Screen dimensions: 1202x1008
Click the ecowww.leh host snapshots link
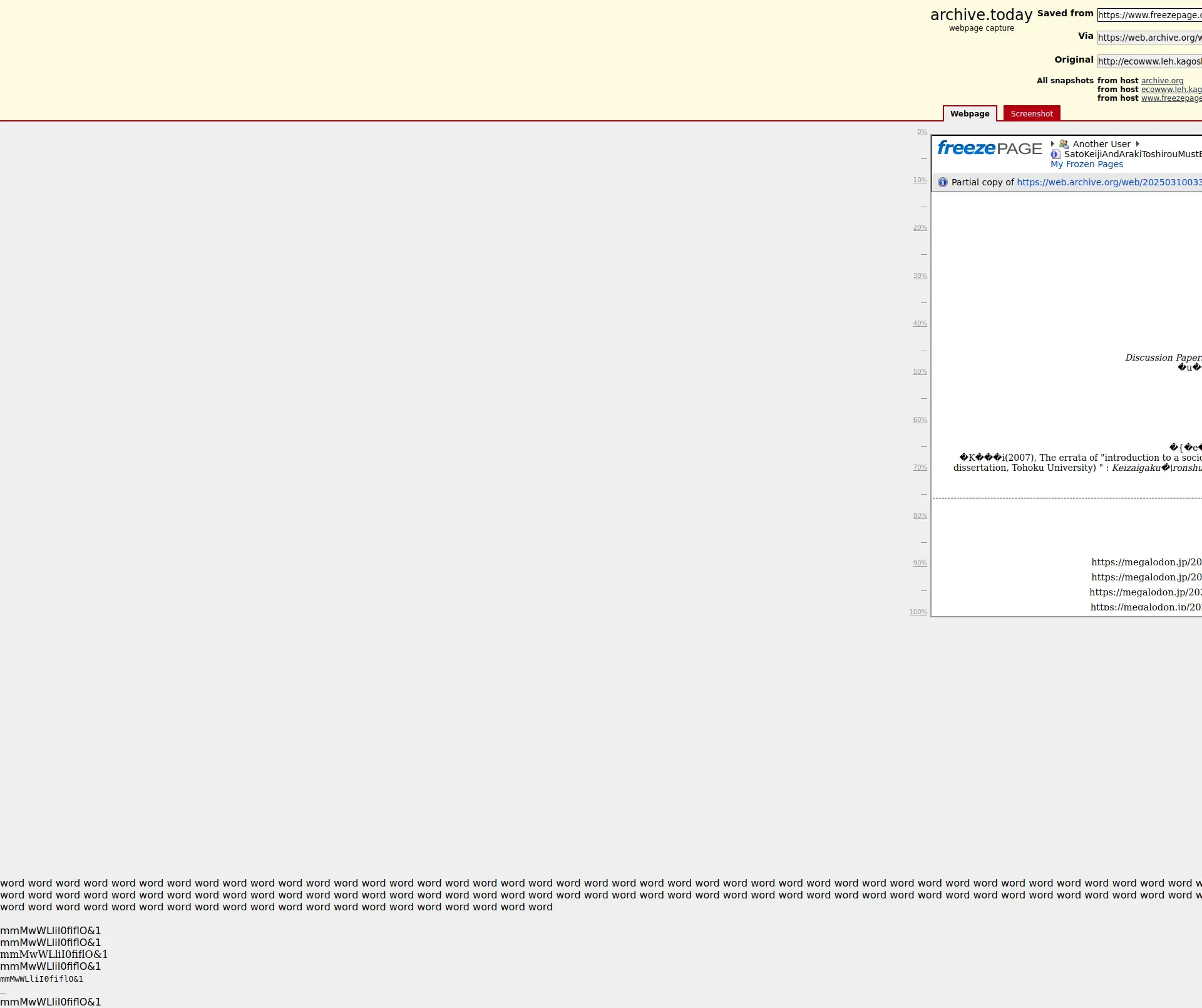(x=1171, y=90)
